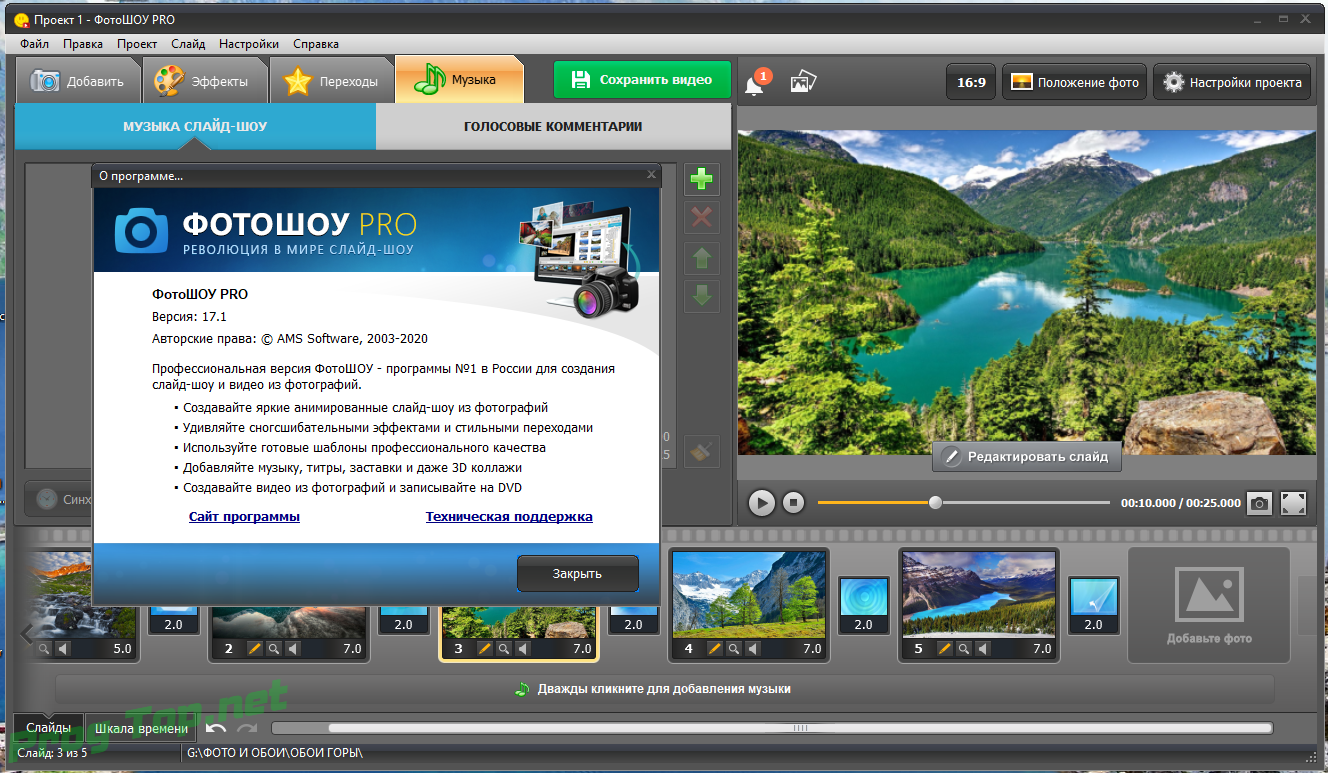
Task: Play the slideshow preview
Action: tap(762, 503)
